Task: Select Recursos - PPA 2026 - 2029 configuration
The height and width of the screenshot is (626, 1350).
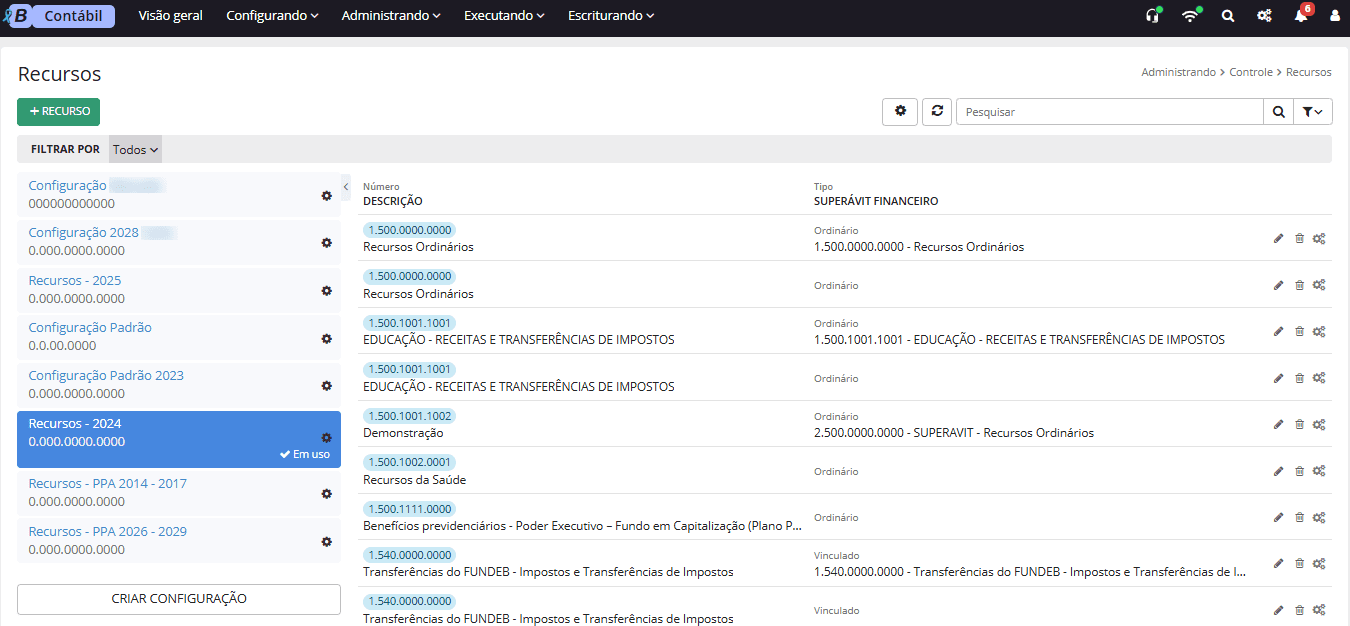Action: (x=108, y=532)
